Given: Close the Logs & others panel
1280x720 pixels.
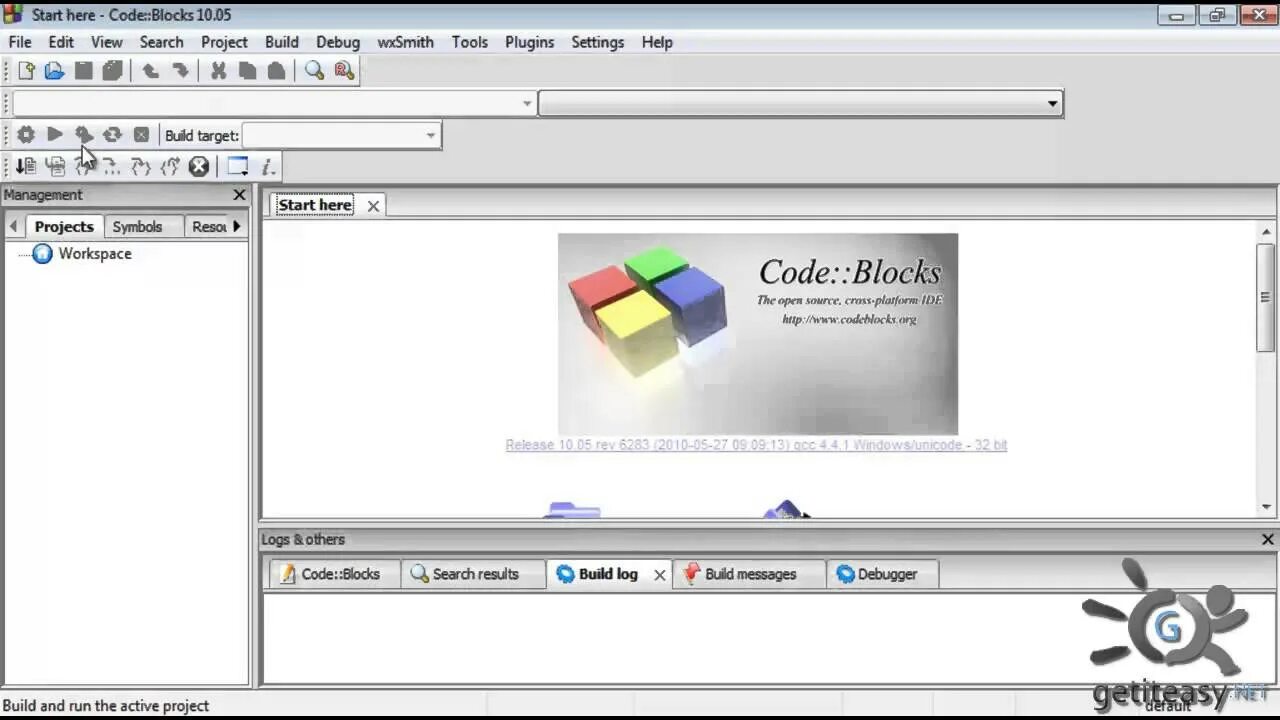Looking at the screenshot, I should [x=1267, y=539].
